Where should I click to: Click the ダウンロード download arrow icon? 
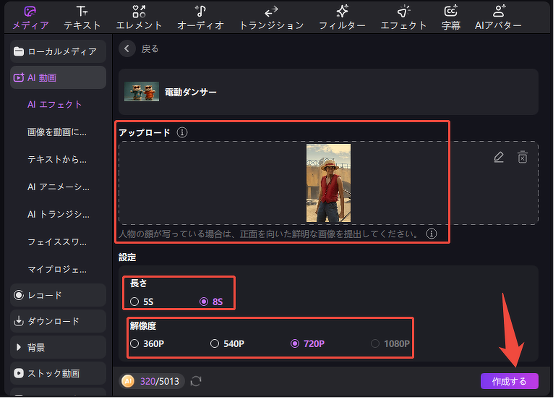click(x=18, y=321)
